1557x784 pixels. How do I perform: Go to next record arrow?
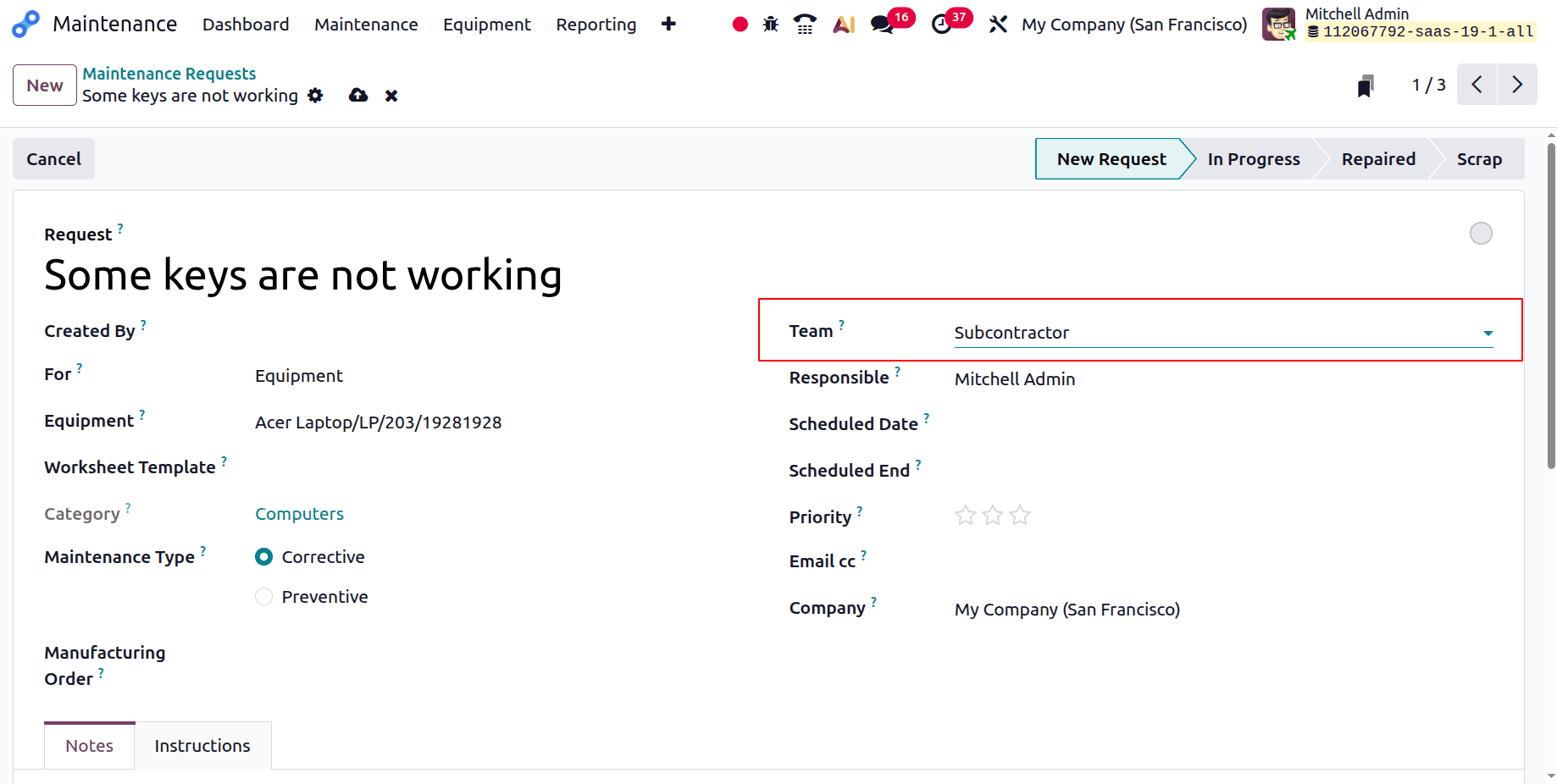1517,85
